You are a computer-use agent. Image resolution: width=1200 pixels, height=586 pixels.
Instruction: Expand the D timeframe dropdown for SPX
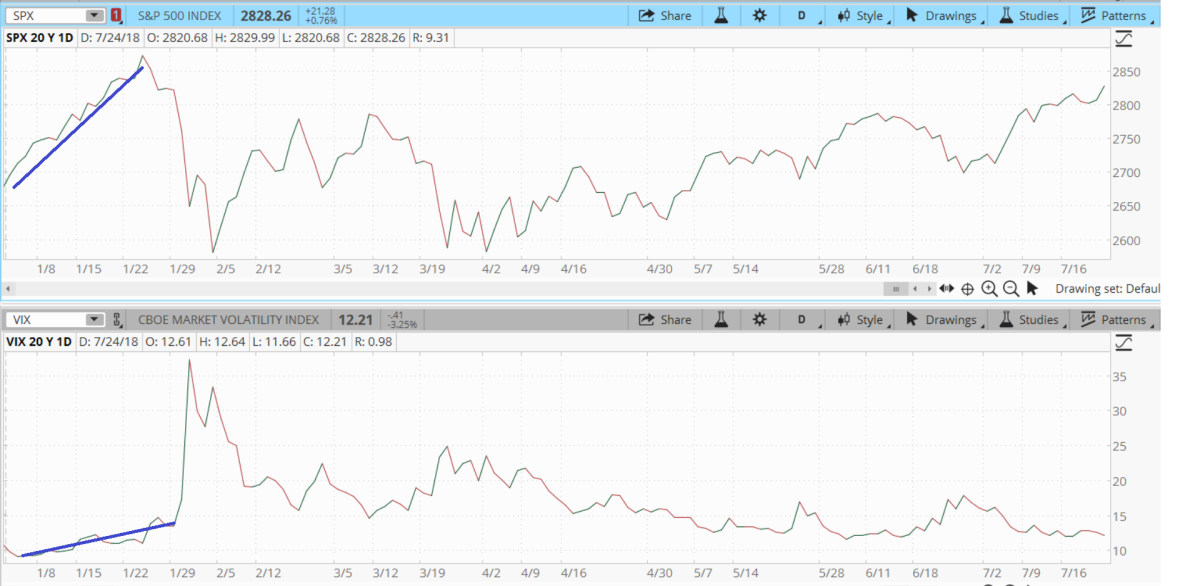point(803,15)
